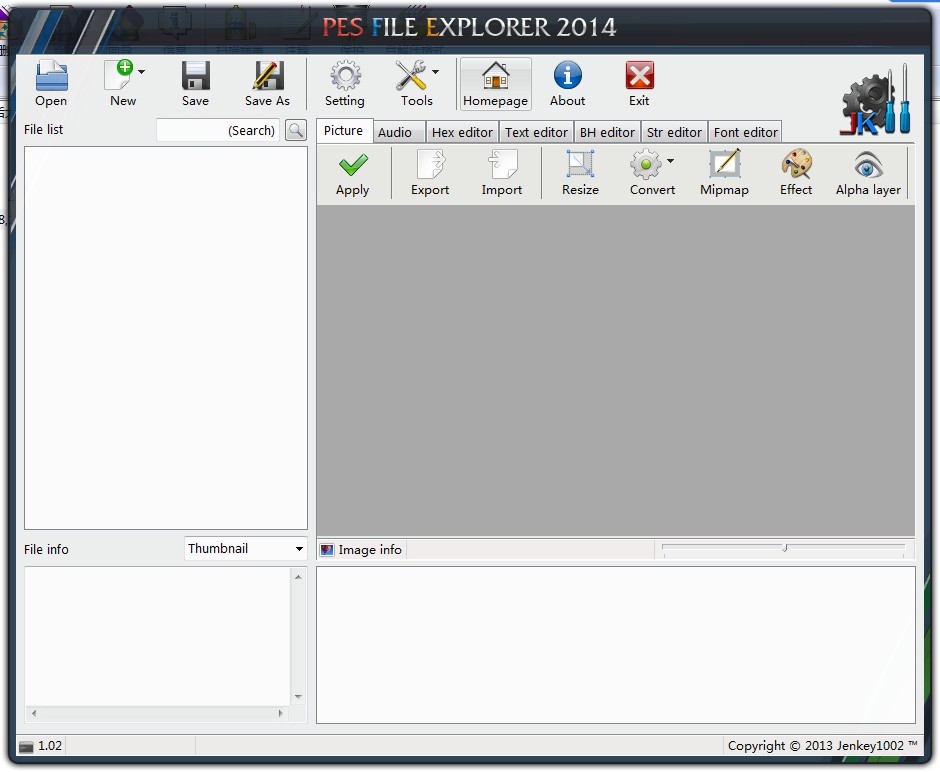Click the down arrow of File info scrollbar
The width and height of the screenshot is (940, 772).
click(298, 696)
